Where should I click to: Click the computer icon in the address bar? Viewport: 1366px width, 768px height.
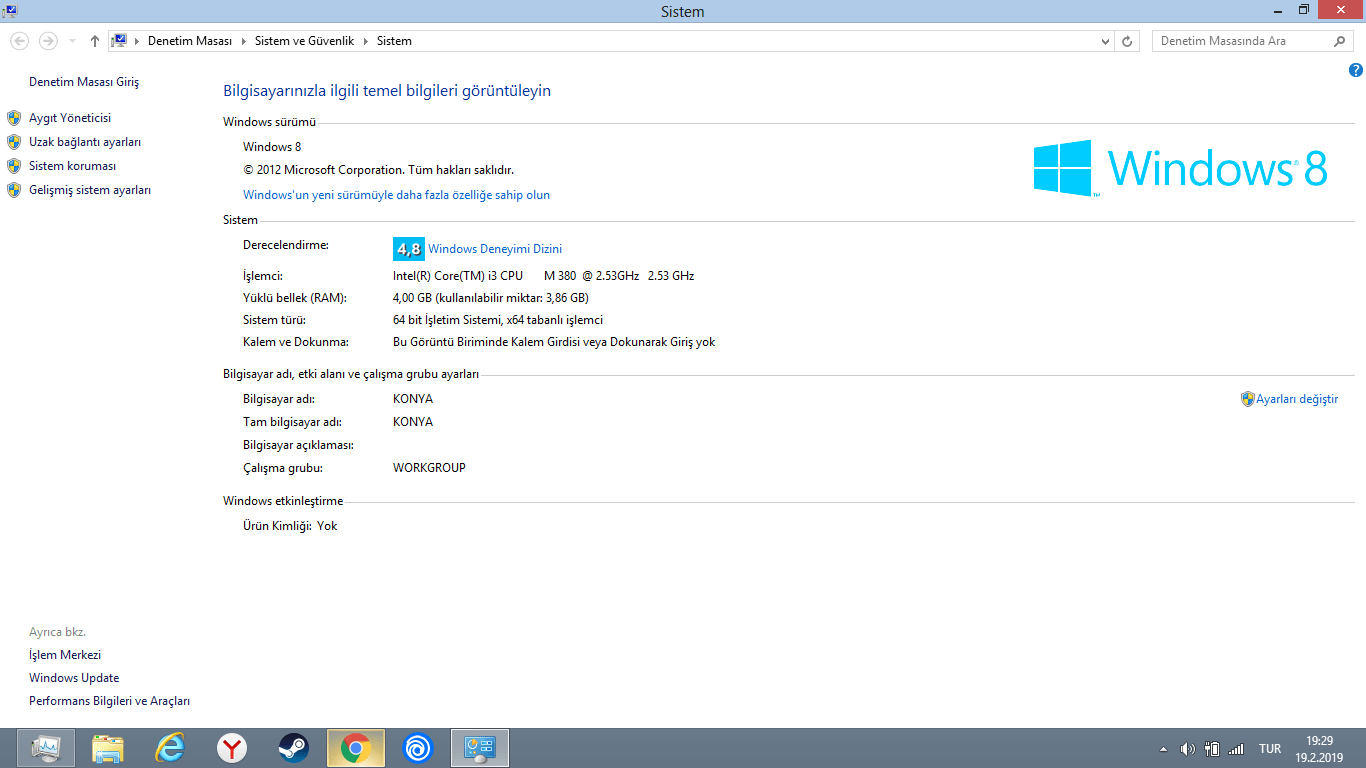(120, 41)
